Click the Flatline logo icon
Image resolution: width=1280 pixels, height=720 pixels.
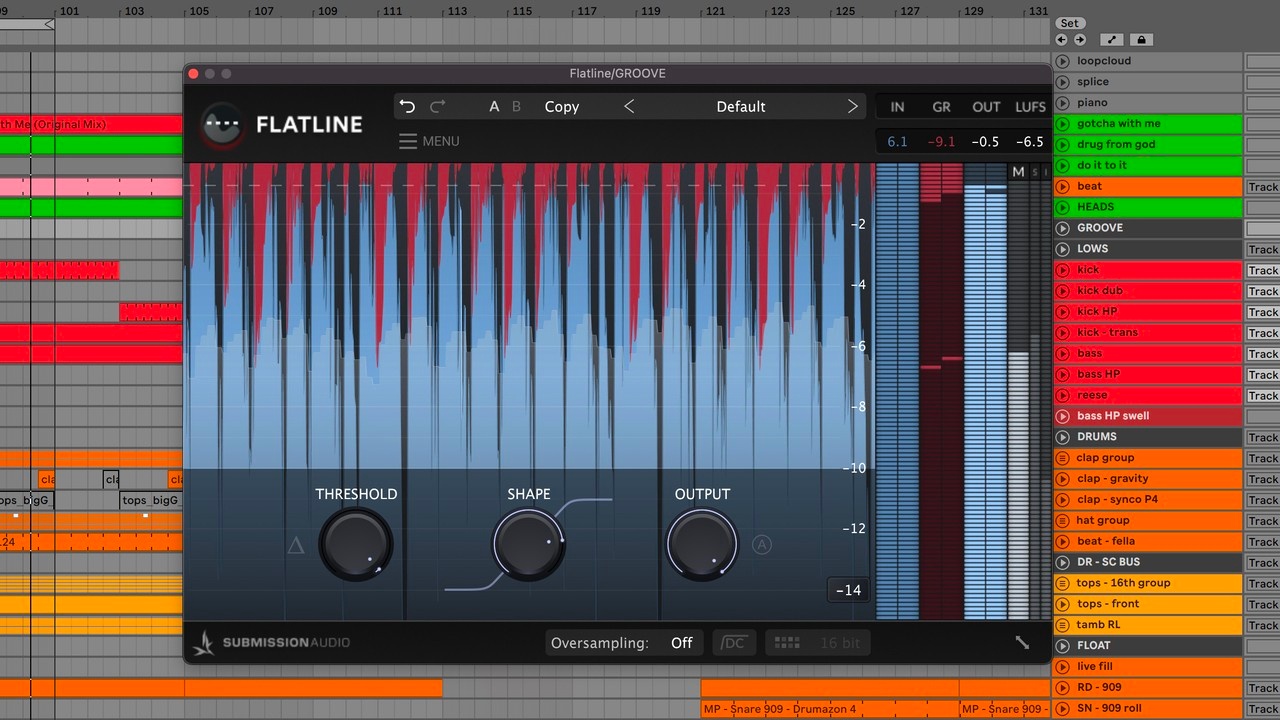coord(222,125)
